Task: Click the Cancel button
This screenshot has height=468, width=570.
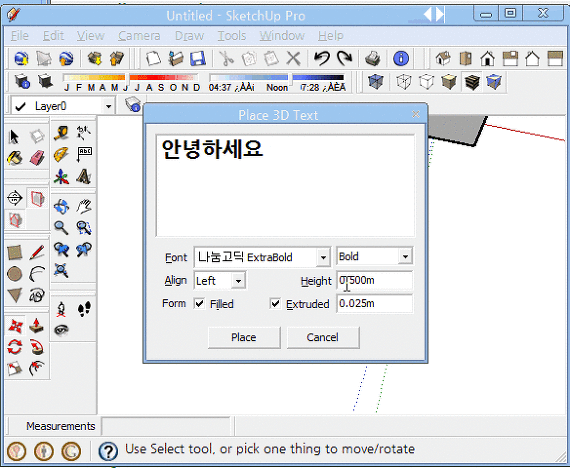Action: tap(323, 337)
